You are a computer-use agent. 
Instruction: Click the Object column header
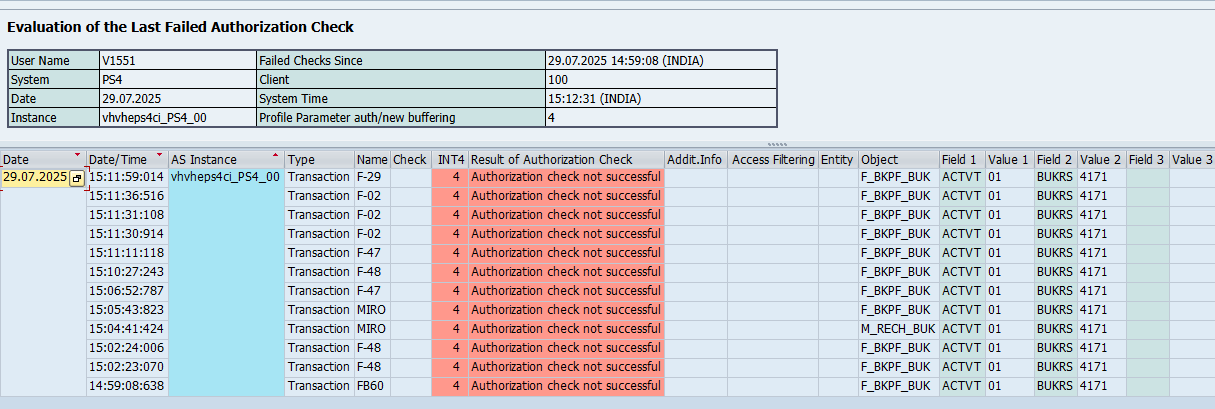(880, 160)
